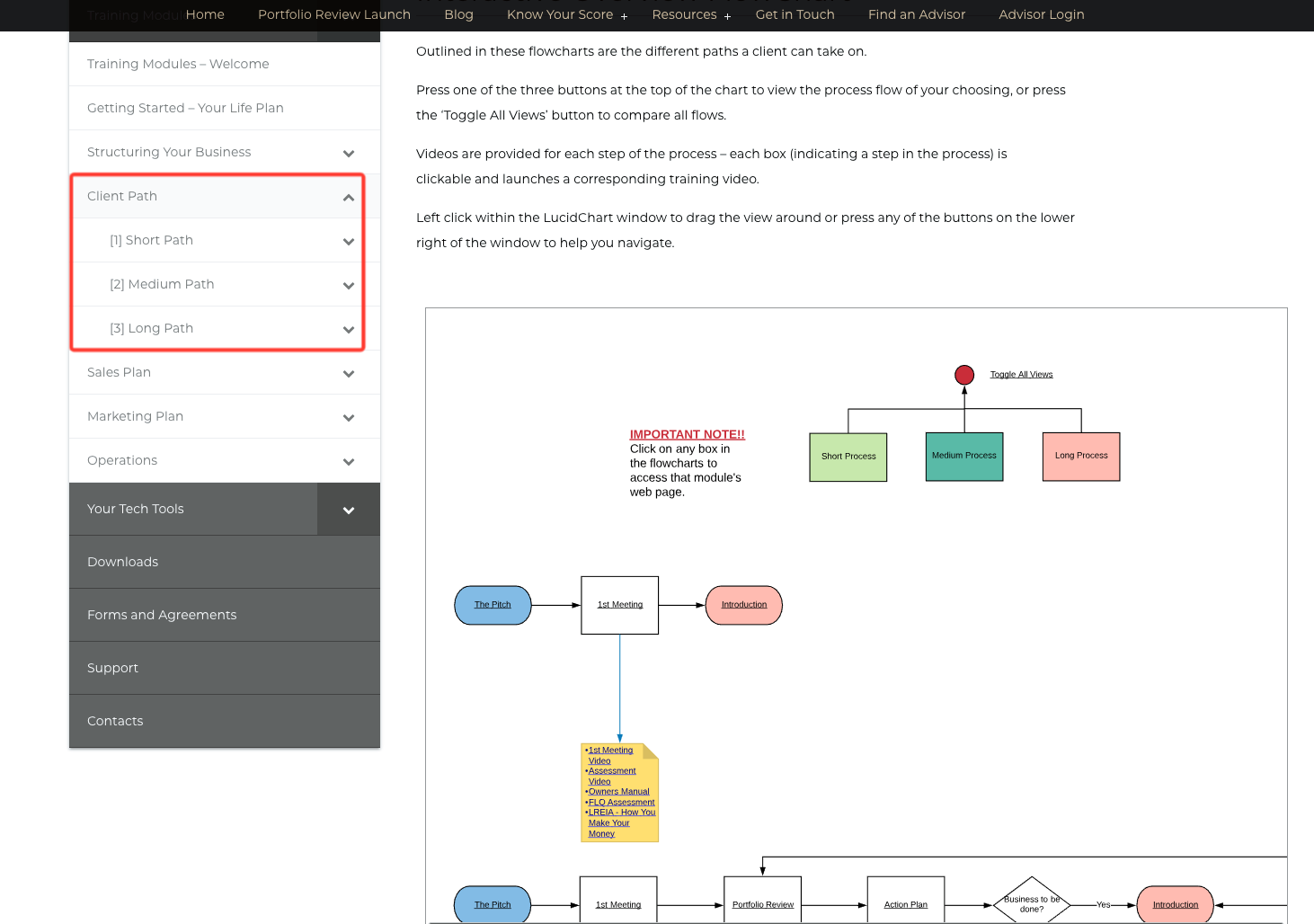Expand the Operations section
The height and width of the screenshot is (924, 1314).
349,460
